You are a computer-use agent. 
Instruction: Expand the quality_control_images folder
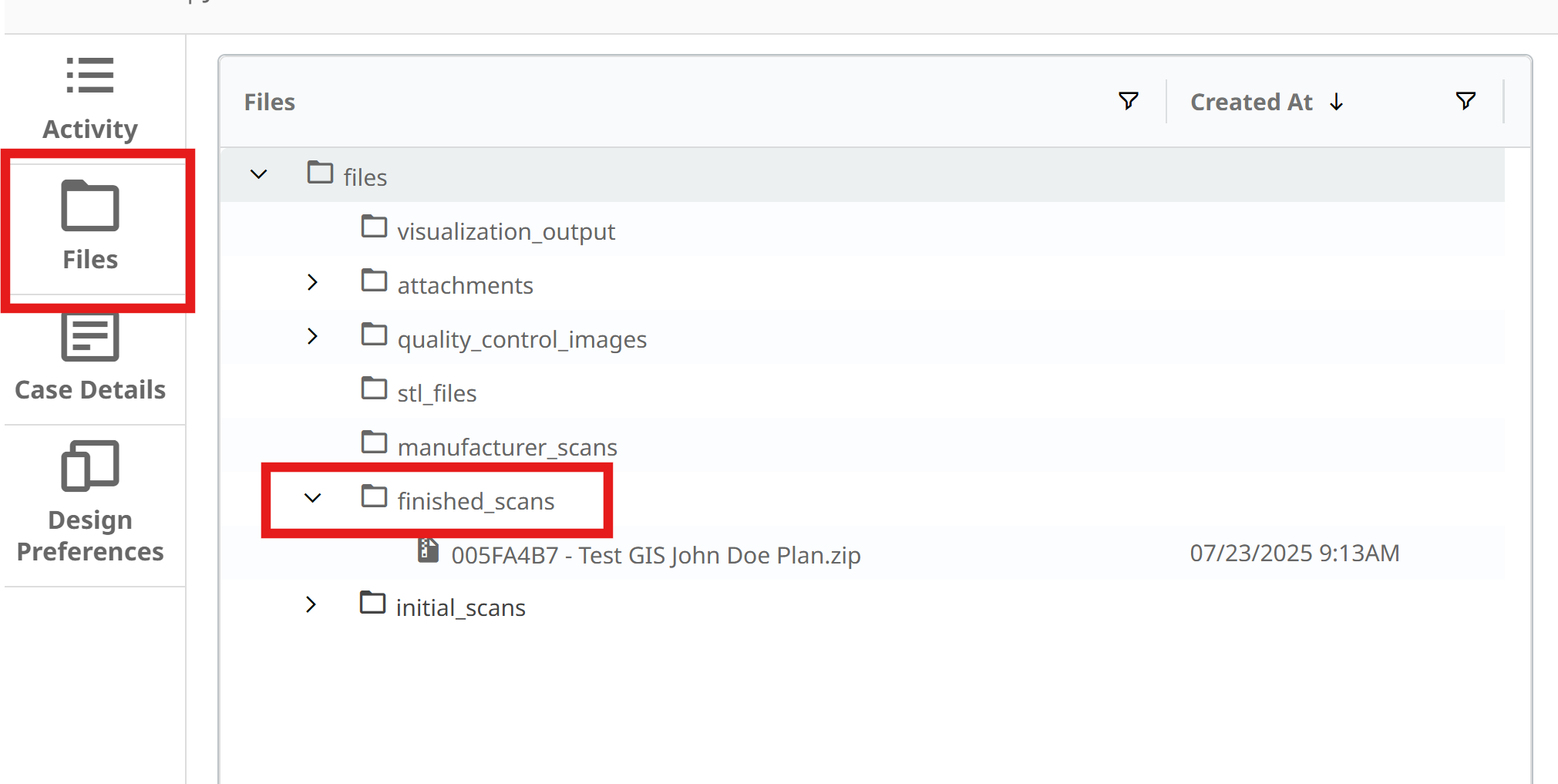[x=312, y=337]
